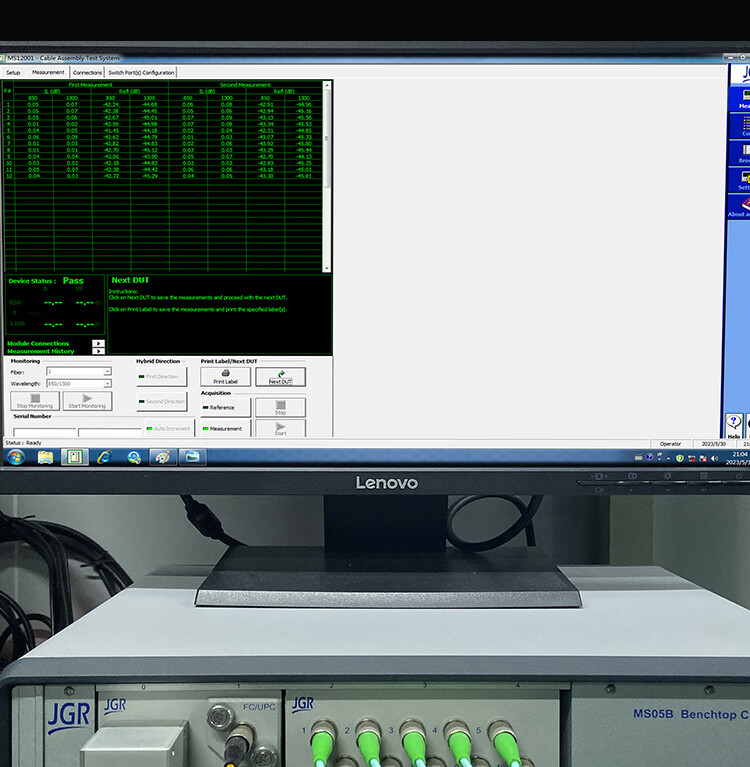The width and height of the screenshot is (750, 767).
Task: Toggle the Reference acquisition button
Action: click(225, 408)
